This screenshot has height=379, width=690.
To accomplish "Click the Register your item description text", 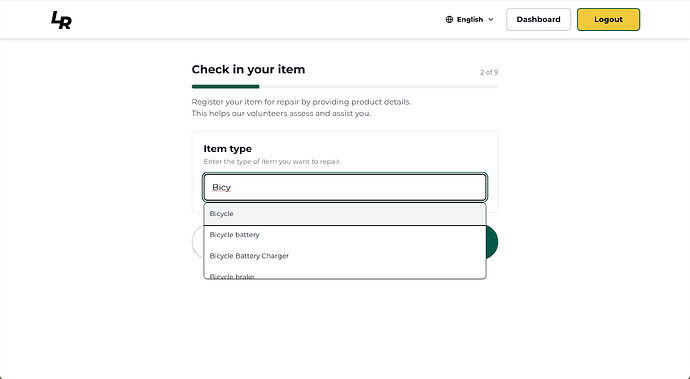I will [x=301, y=108].
